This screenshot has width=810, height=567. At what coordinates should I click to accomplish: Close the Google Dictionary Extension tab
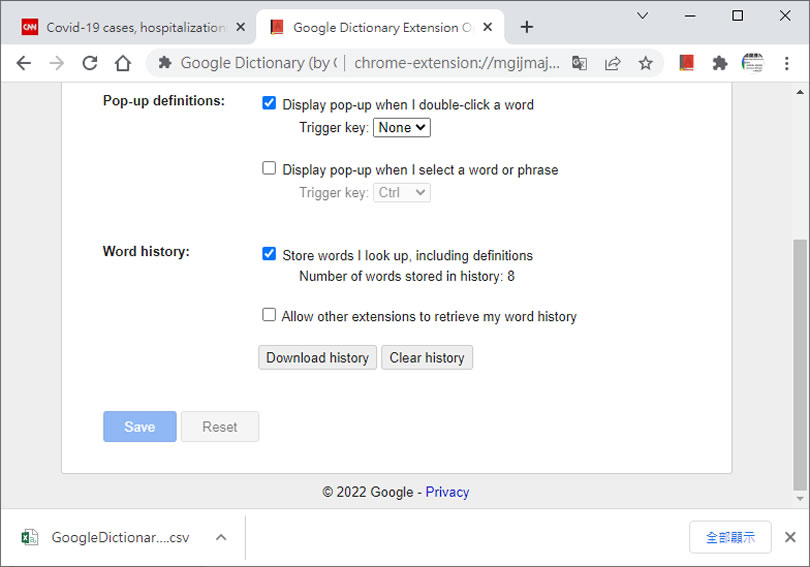(x=487, y=27)
